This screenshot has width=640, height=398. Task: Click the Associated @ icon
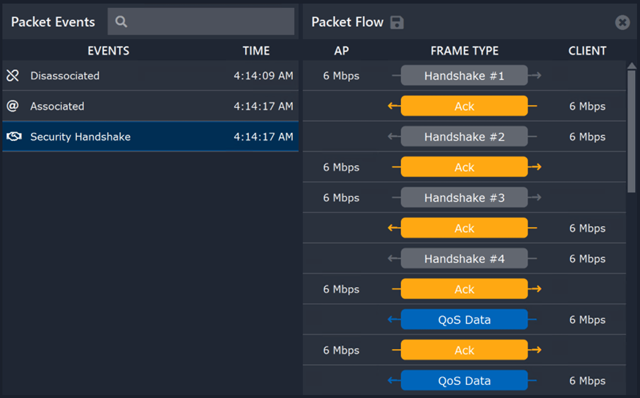[13, 106]
